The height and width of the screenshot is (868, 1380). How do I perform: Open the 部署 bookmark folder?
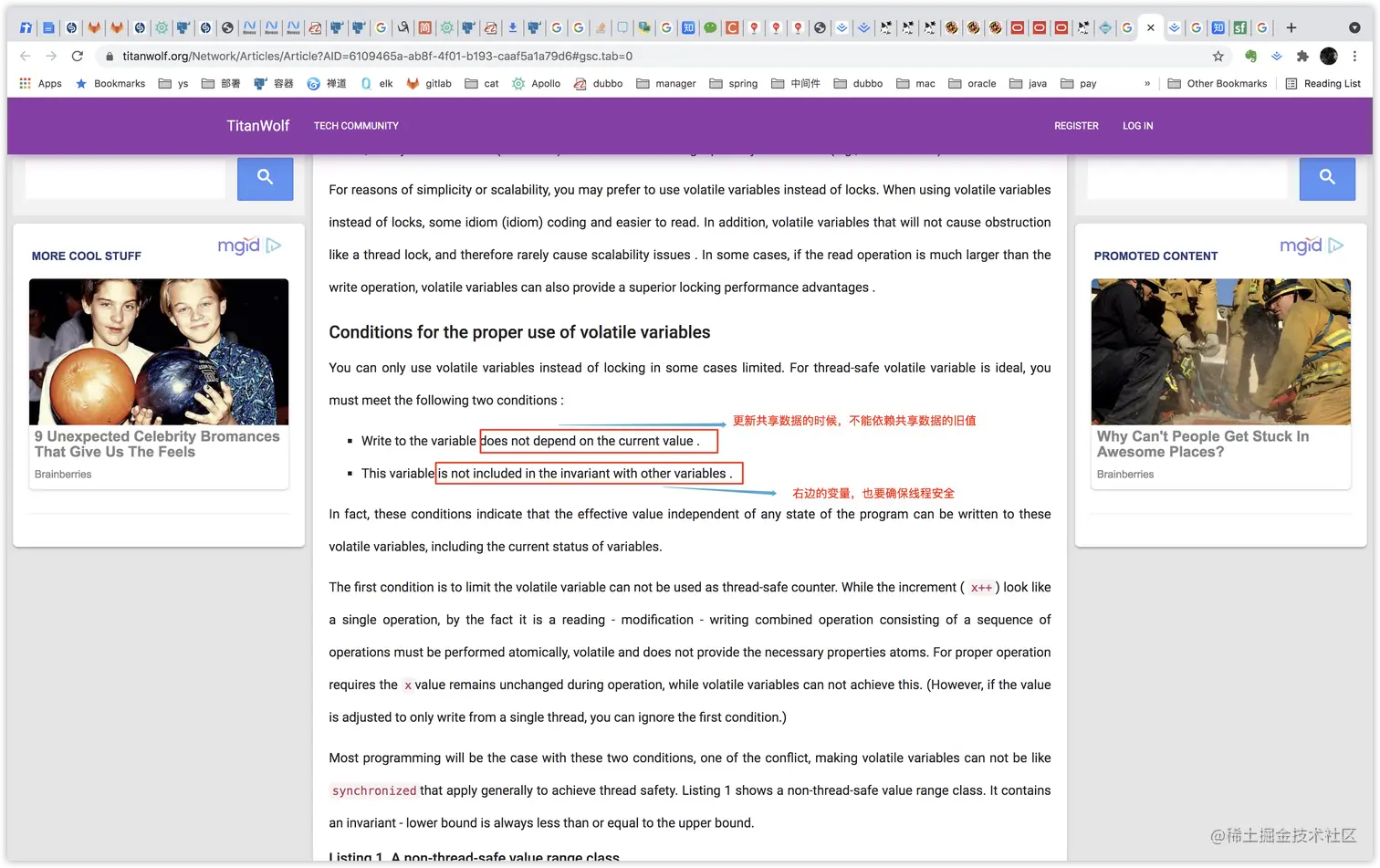221,83
